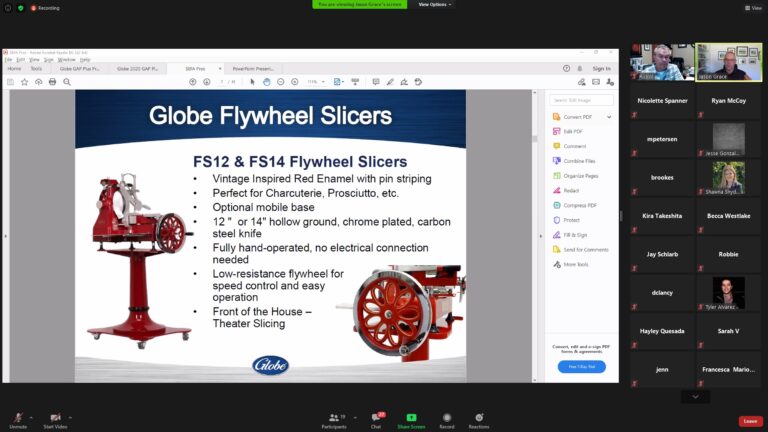This screenshot has height=432, width=768.
Task: Click the green encryption shield icon
Action: [21, 8]
